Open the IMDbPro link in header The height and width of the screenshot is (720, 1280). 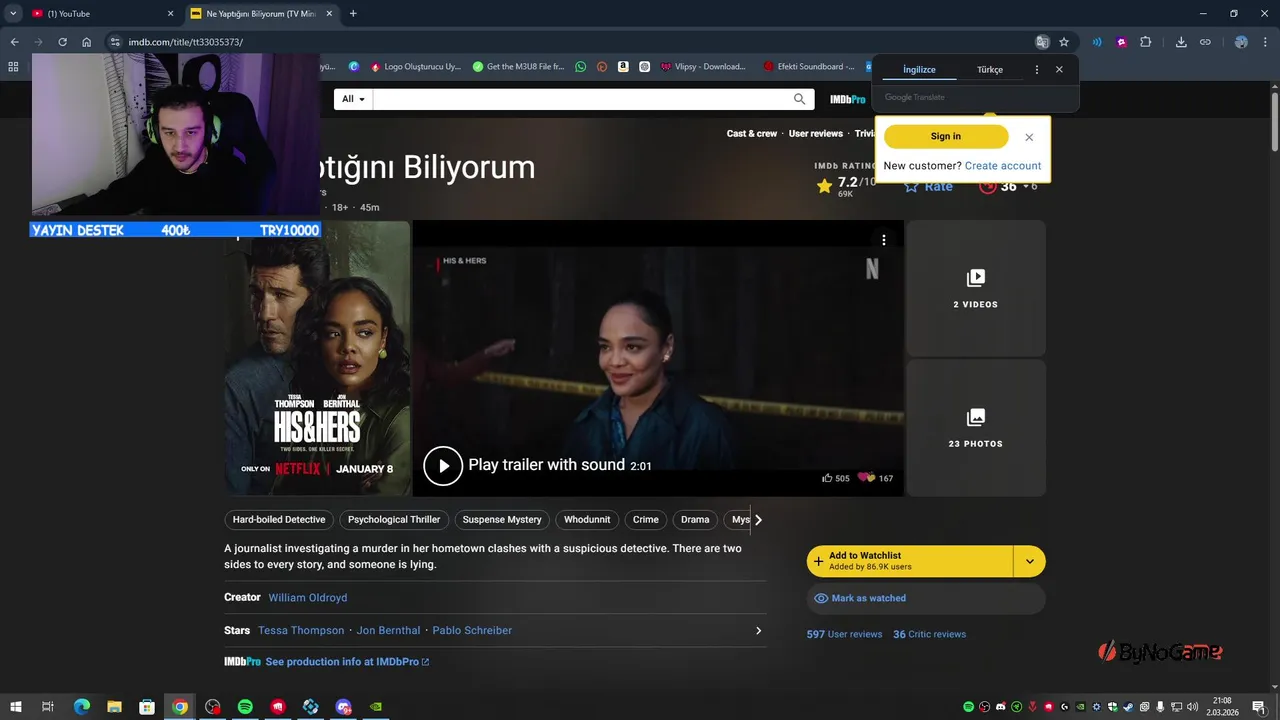coord(848,99)
